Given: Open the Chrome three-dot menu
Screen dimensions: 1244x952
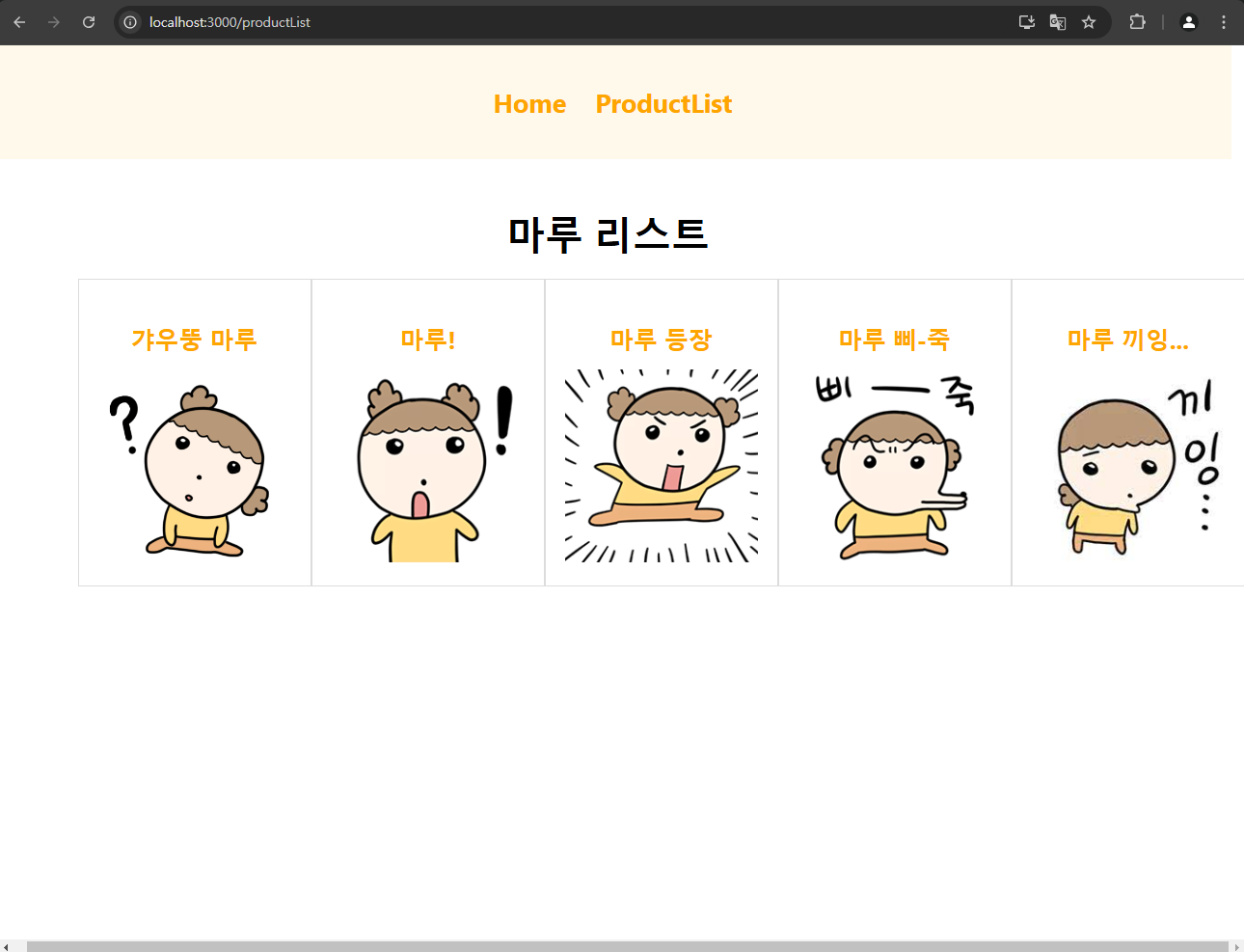Looking at the screenshot, I should (1224, 22).
